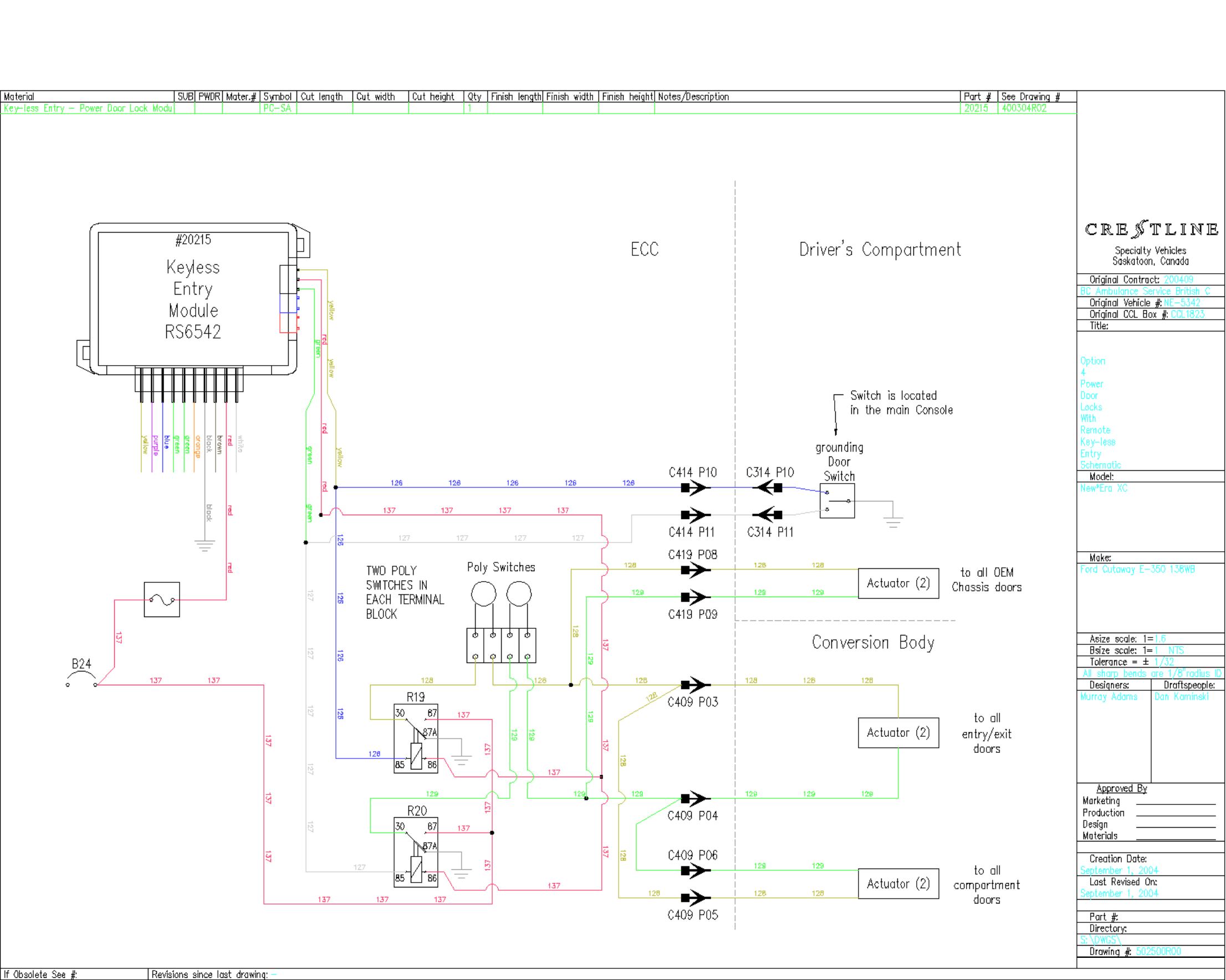Viewport: 1226px width, 980px height.
Task: Click the C409 P04 connector arrow
Action: [x=696, y=799]
